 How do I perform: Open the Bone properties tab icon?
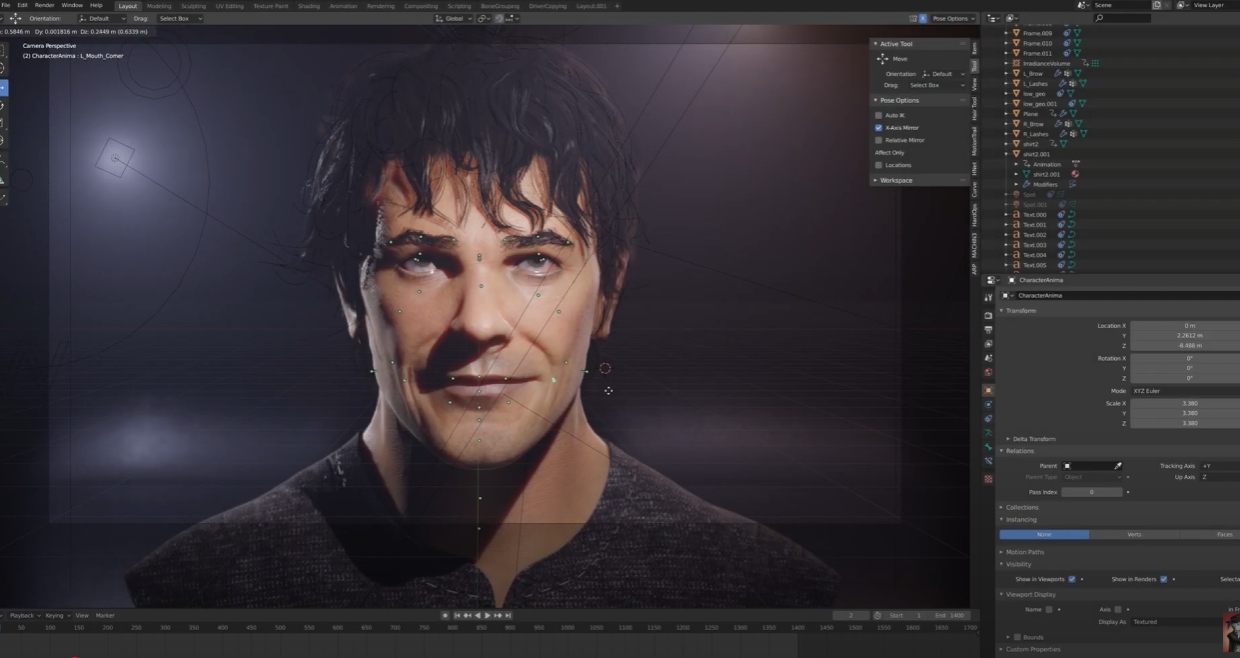(x=988, y=447)
